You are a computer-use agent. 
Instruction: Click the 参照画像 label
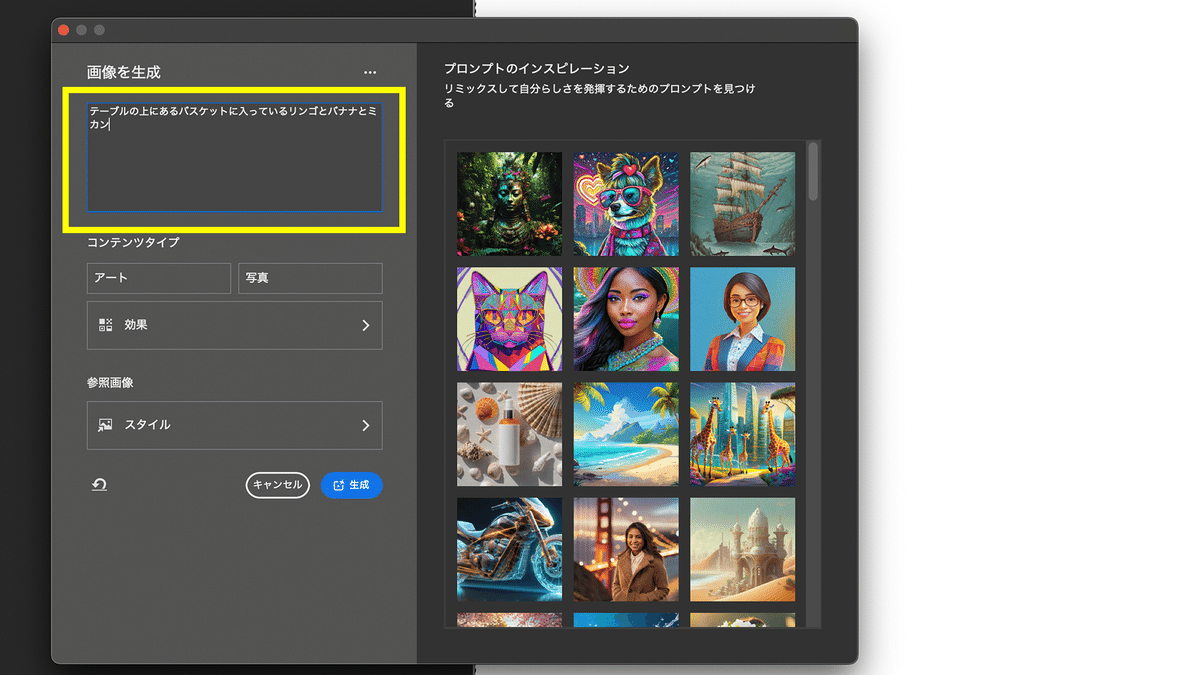point(110,382)
